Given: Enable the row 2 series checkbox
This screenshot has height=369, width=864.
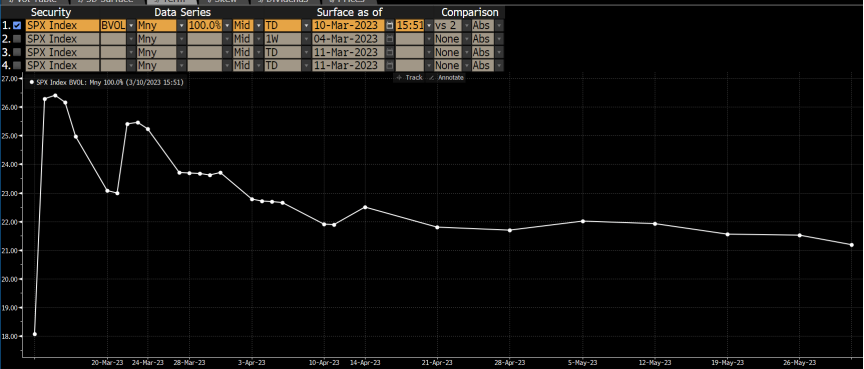Looking at the screenshot, I should pos(18,39).
